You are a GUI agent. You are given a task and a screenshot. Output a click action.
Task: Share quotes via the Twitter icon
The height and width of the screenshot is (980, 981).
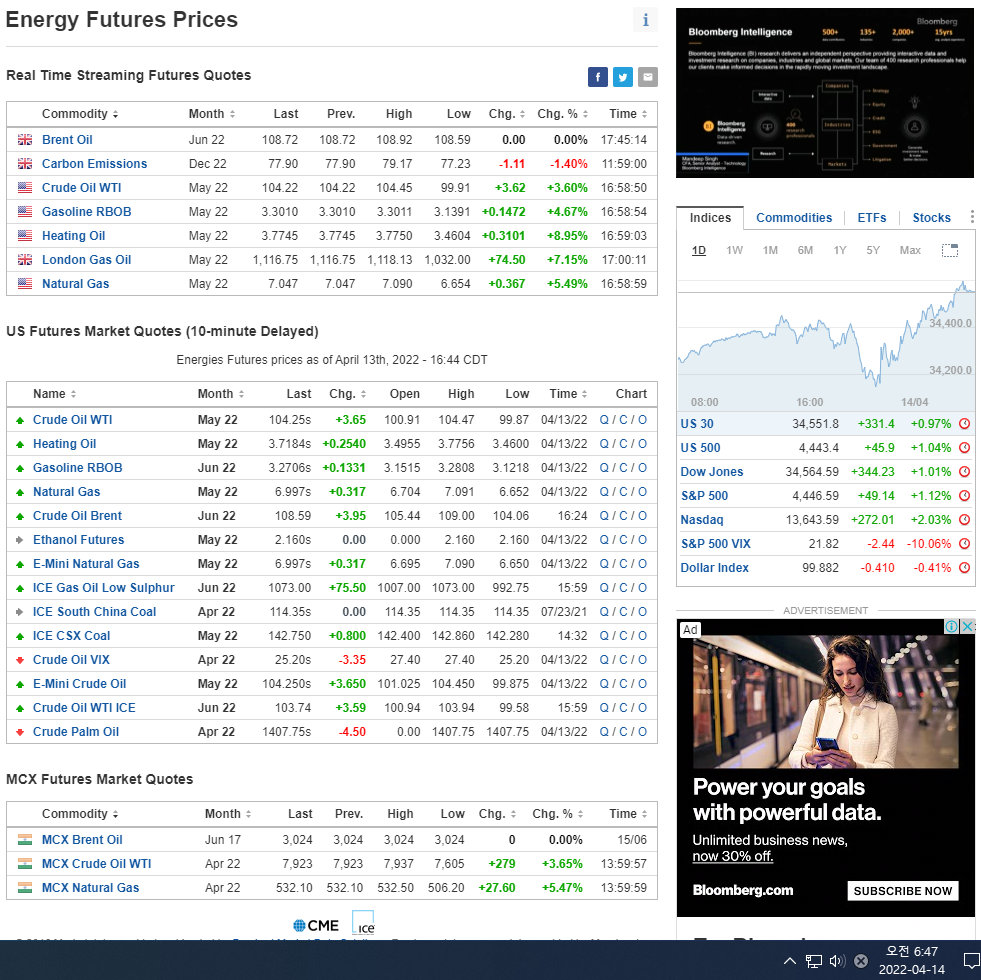[x=623, y=77]
